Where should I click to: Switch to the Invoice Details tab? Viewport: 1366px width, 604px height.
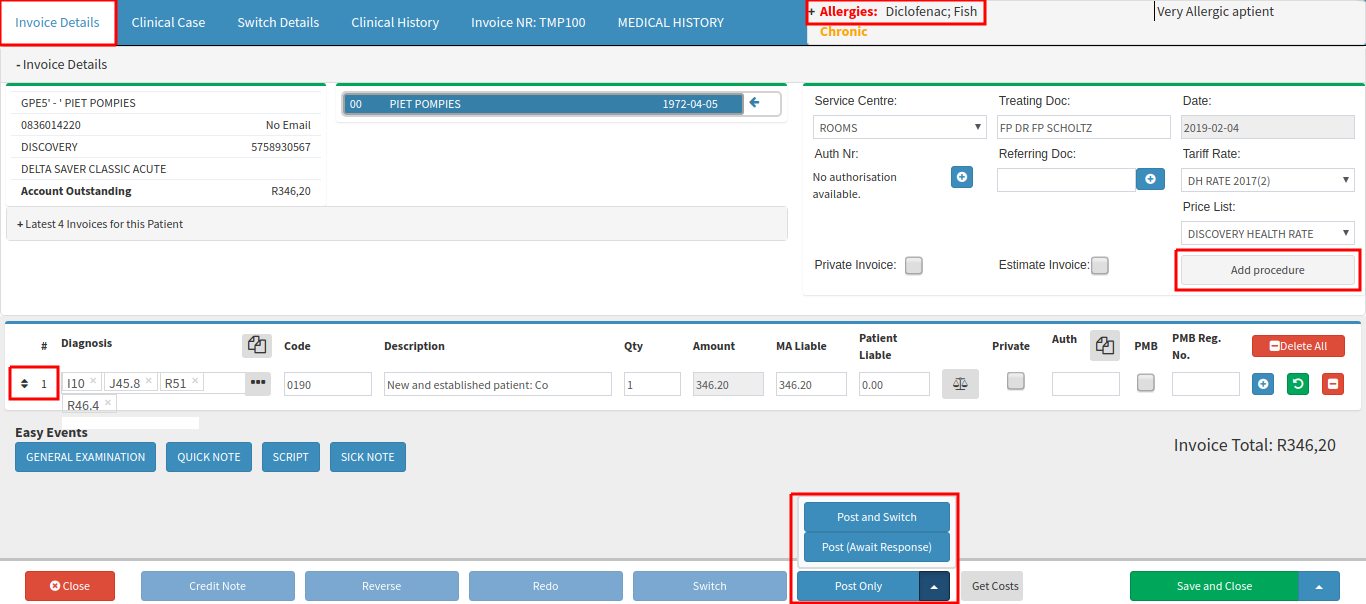point(58,22)
